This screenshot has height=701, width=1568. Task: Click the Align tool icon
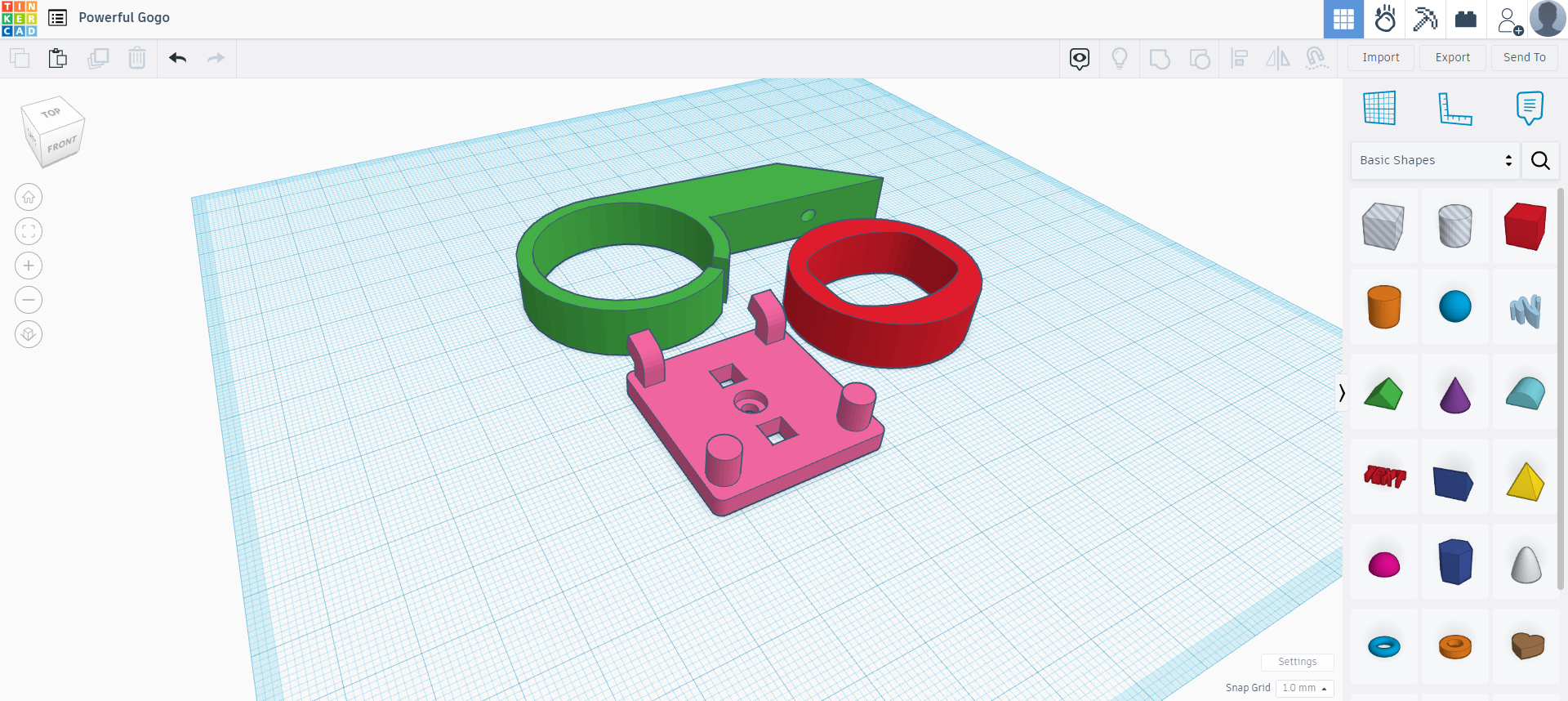pos(1240,58)
